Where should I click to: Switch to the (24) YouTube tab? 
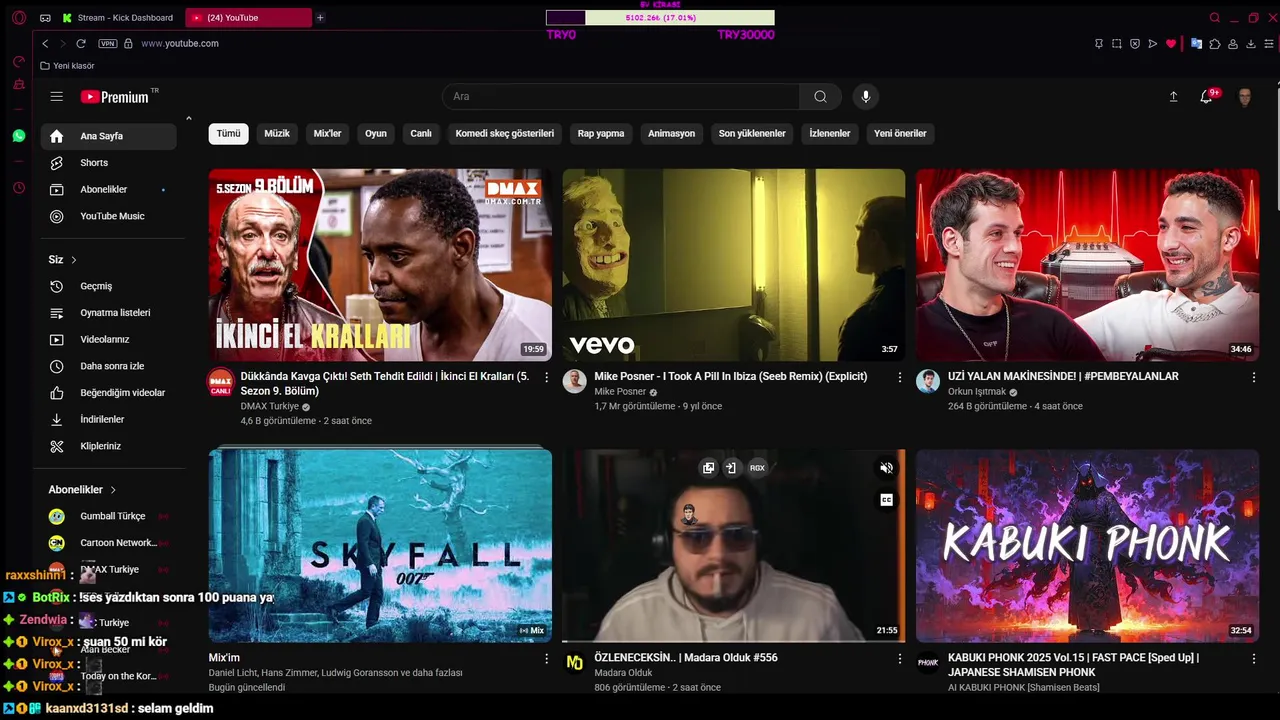249,17
